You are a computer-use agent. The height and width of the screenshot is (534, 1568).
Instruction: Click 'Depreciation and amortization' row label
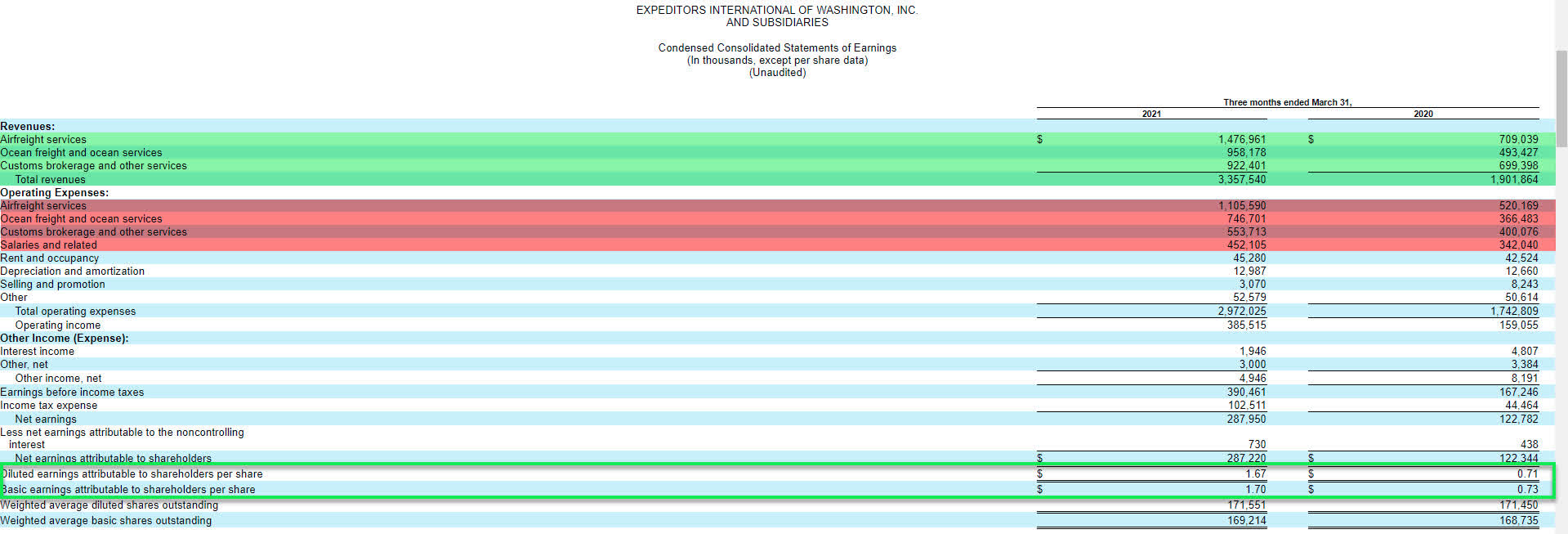72,271
